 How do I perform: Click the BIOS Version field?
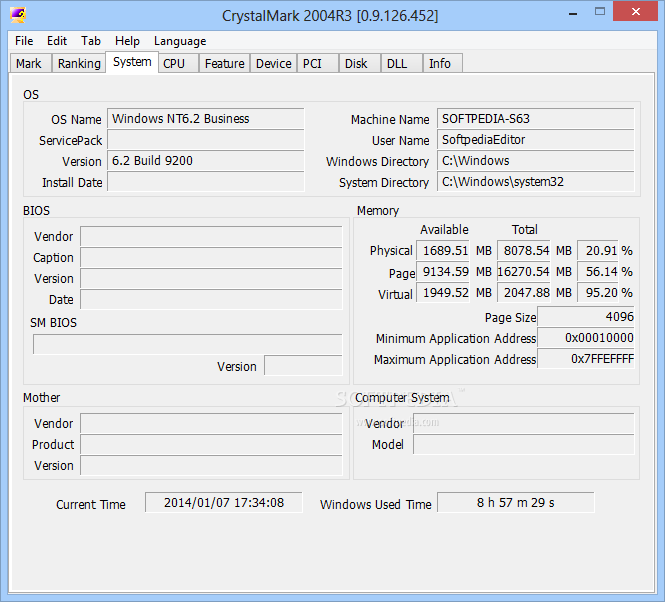(211, 278)
